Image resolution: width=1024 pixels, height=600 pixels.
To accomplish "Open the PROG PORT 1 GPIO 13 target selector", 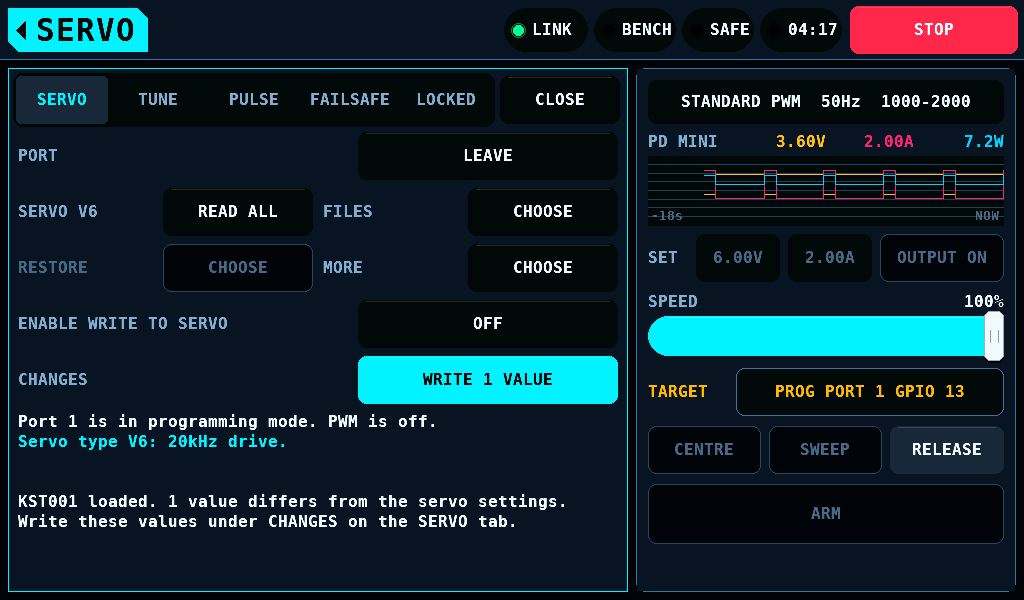I will (x=869, y=392).
